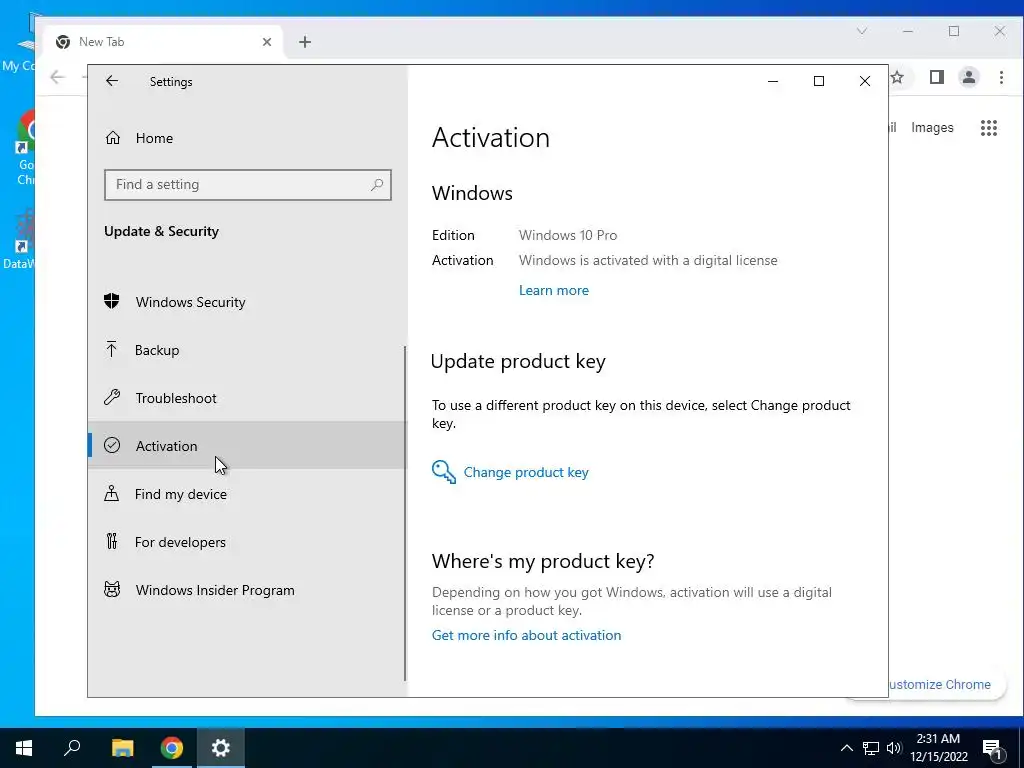Toggle Chrome side panel icon

[x=936, y=77]
